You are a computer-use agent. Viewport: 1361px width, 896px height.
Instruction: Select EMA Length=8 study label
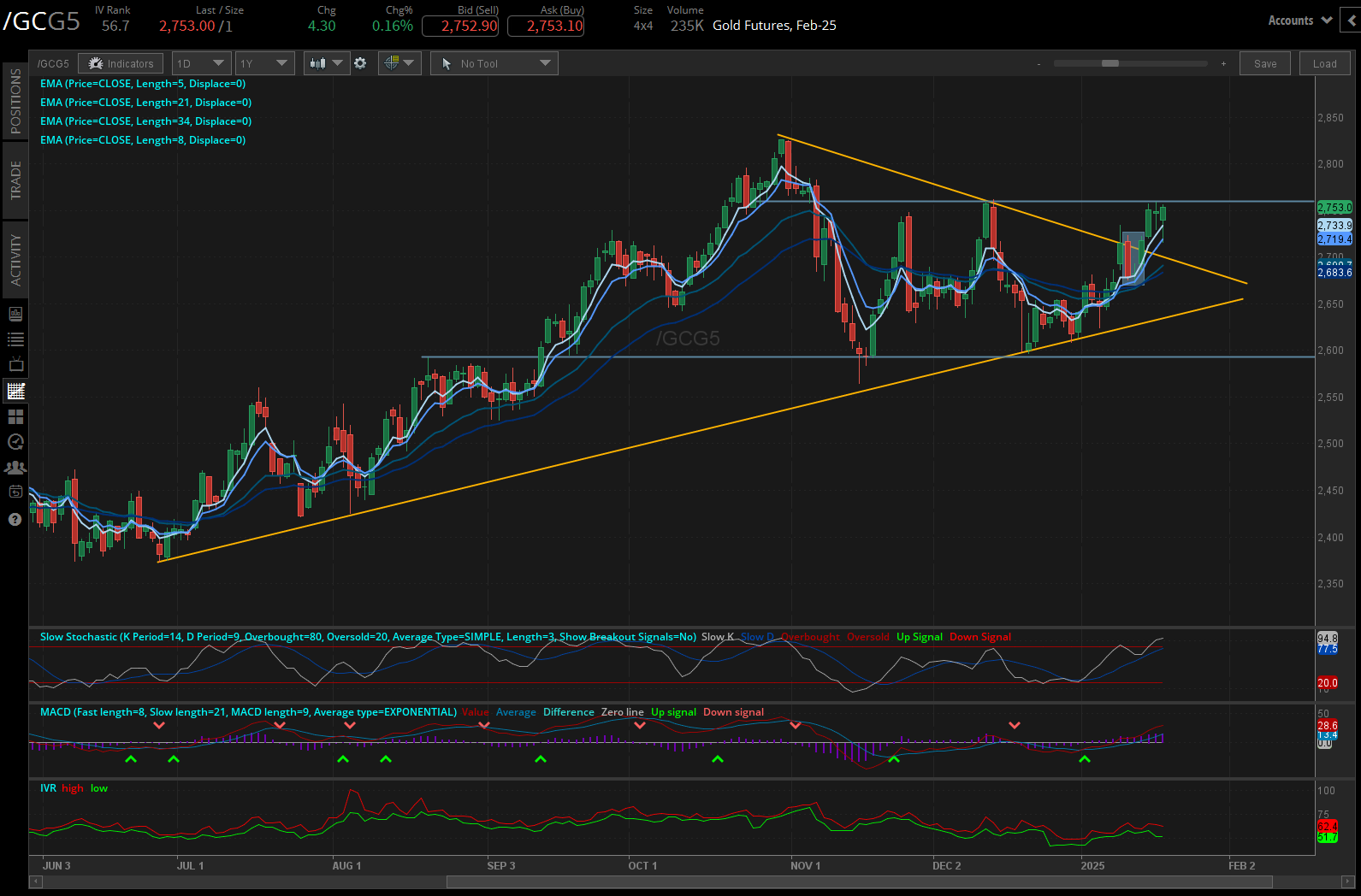[143, 140]
